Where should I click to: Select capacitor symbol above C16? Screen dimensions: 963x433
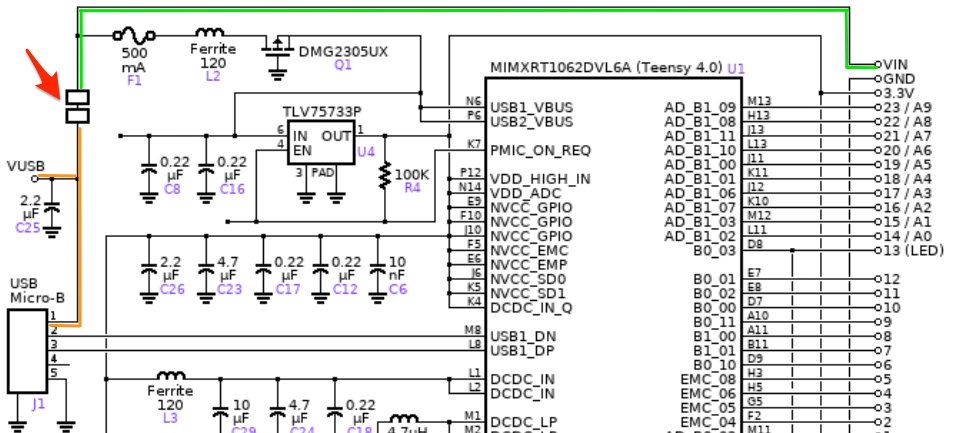point(205,170)
